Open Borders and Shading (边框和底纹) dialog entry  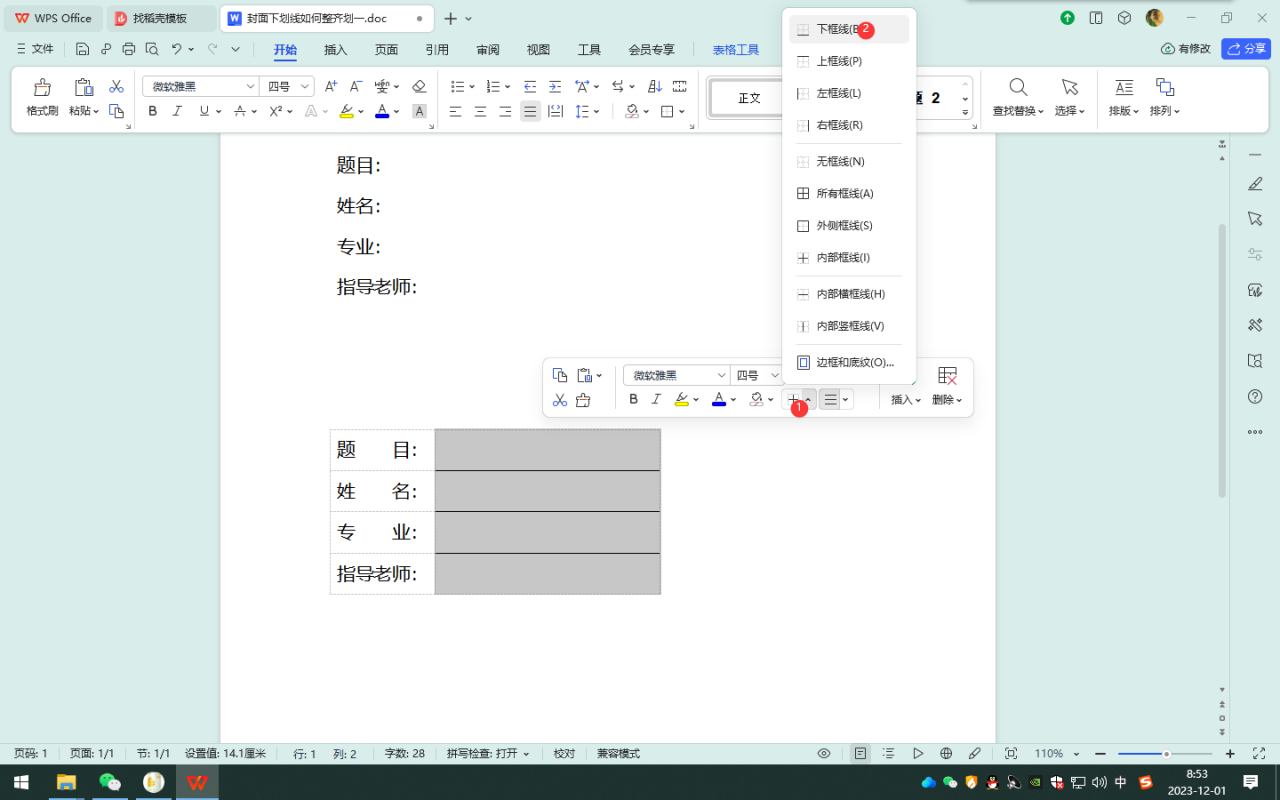[849, 362]
